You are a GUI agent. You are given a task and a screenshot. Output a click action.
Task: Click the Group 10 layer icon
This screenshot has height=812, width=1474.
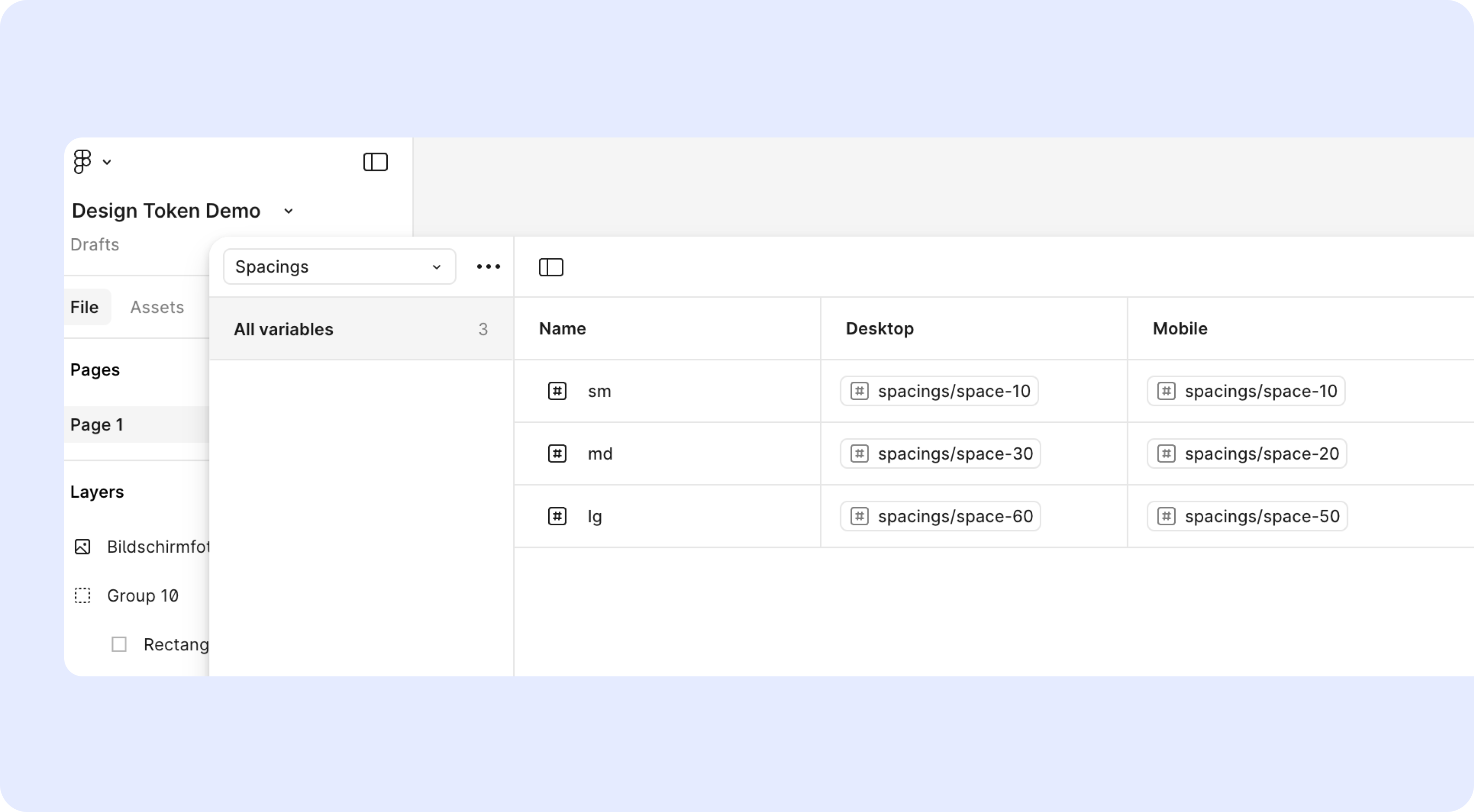pyautogui.click(x=82, y=596)
